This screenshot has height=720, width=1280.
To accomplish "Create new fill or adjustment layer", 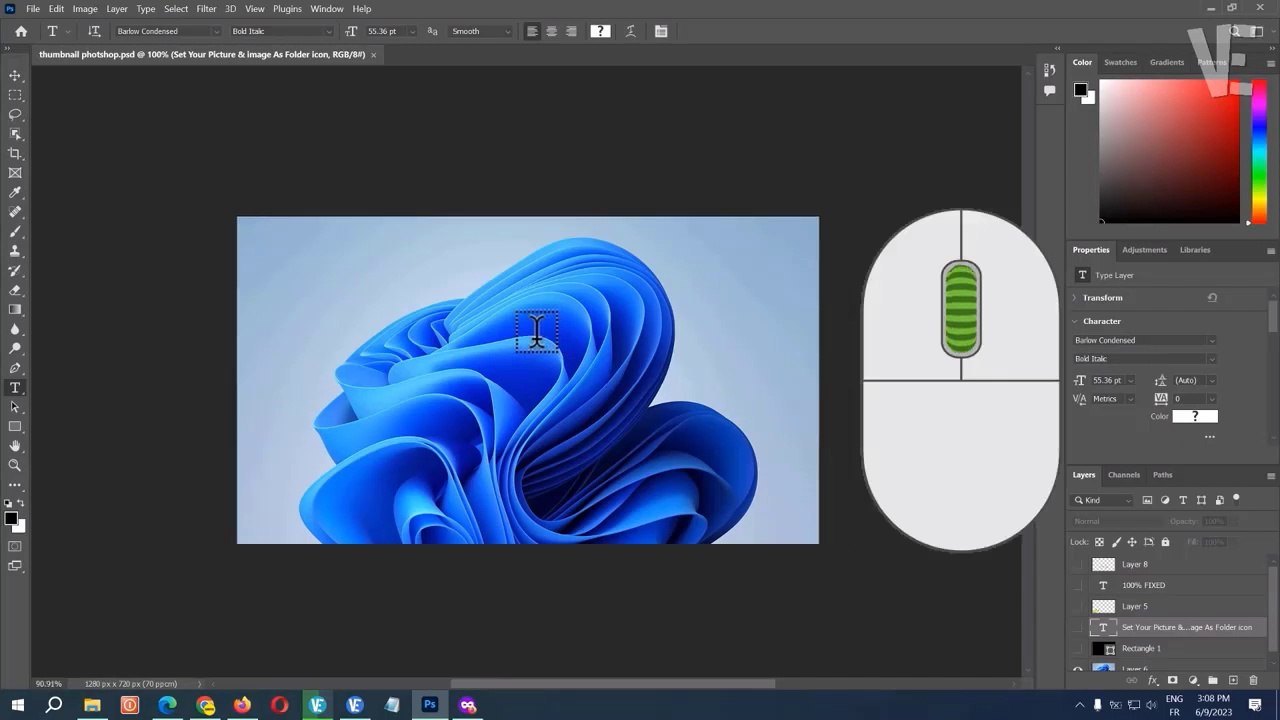I will (1193, 680).
